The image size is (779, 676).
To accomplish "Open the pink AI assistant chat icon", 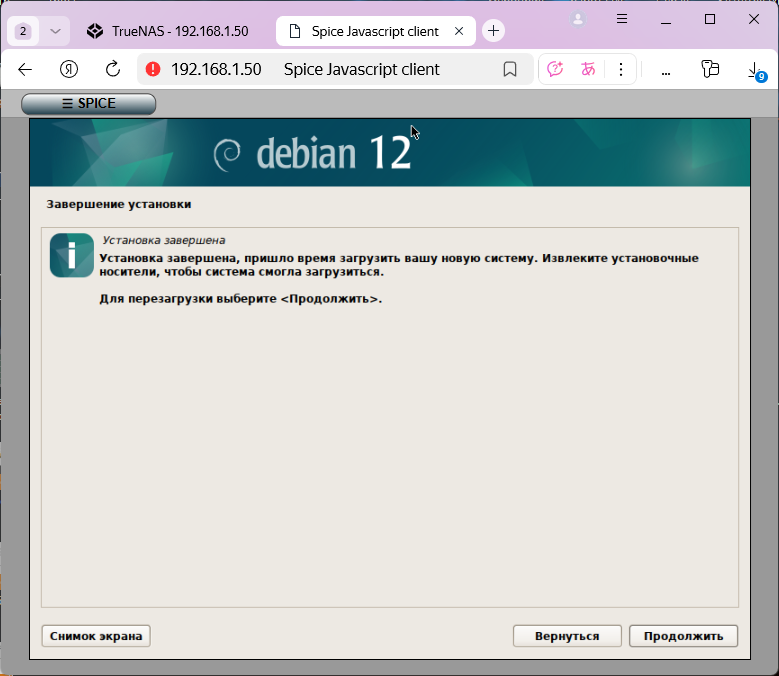I will (x=555, y=69).
